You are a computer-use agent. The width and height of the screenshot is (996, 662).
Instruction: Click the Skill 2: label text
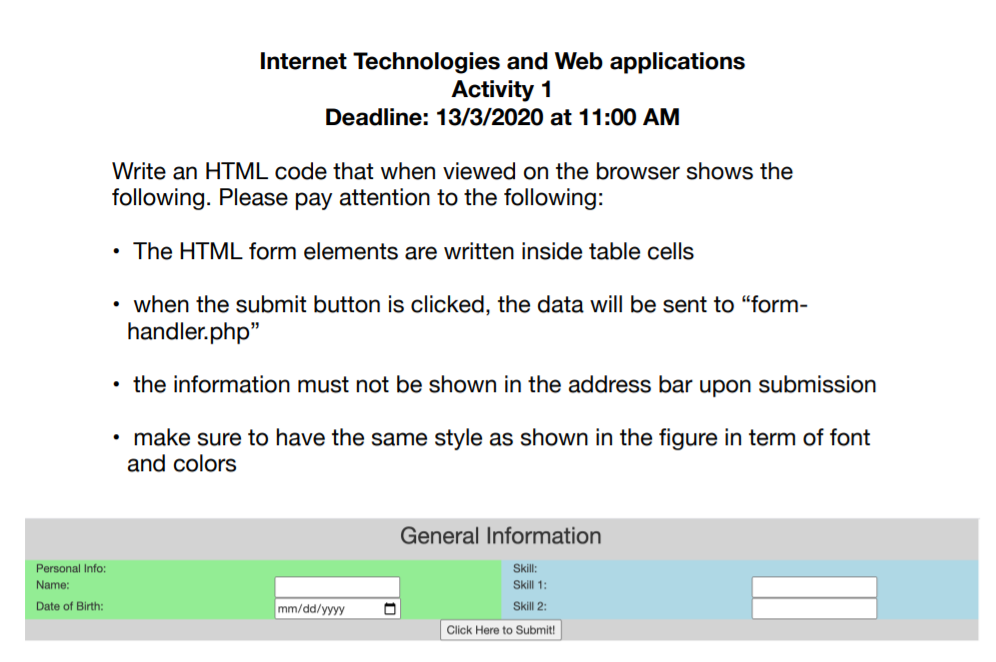point(527,607)
